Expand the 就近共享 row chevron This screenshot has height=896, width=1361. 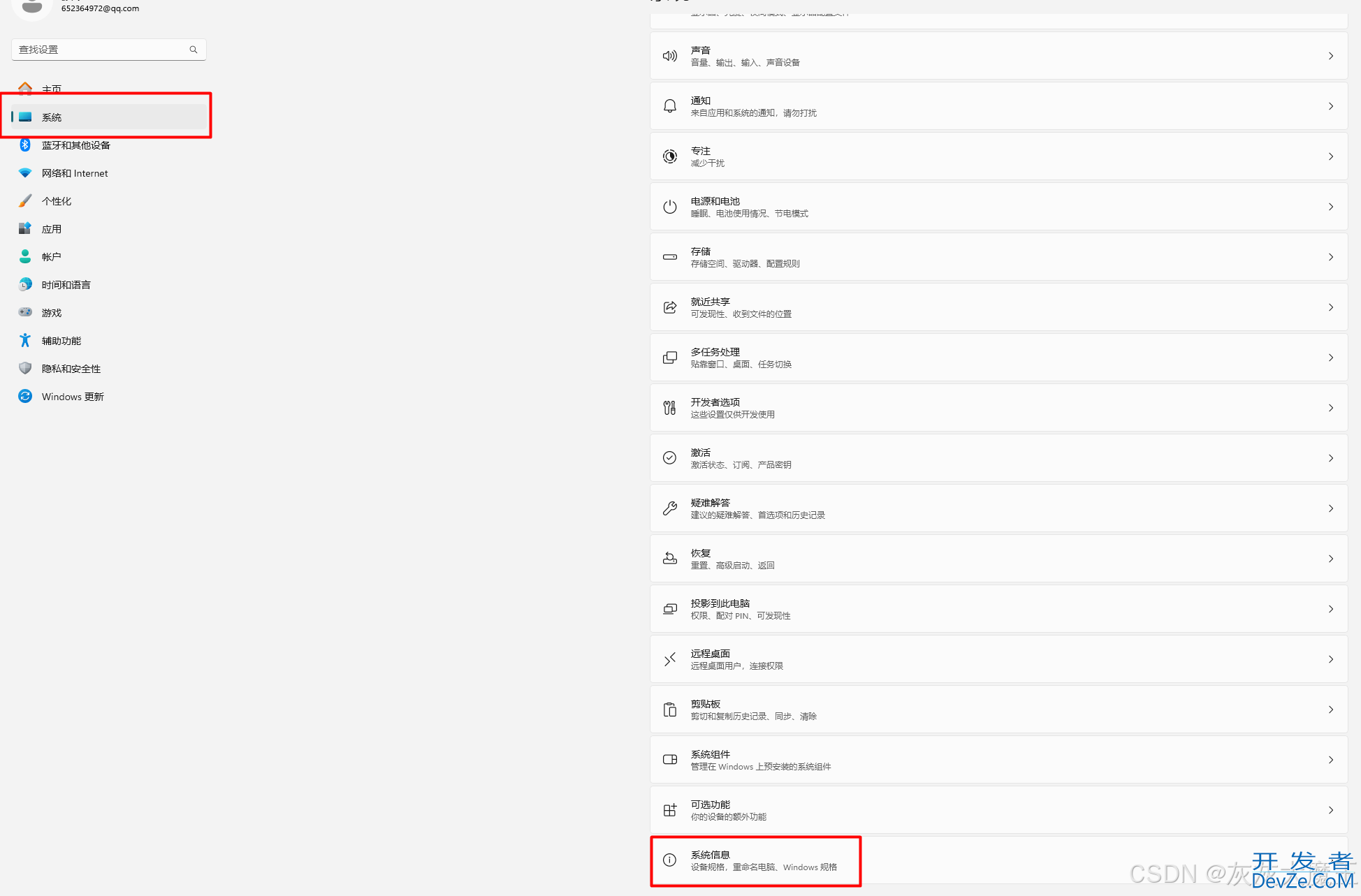point(1330,307)
